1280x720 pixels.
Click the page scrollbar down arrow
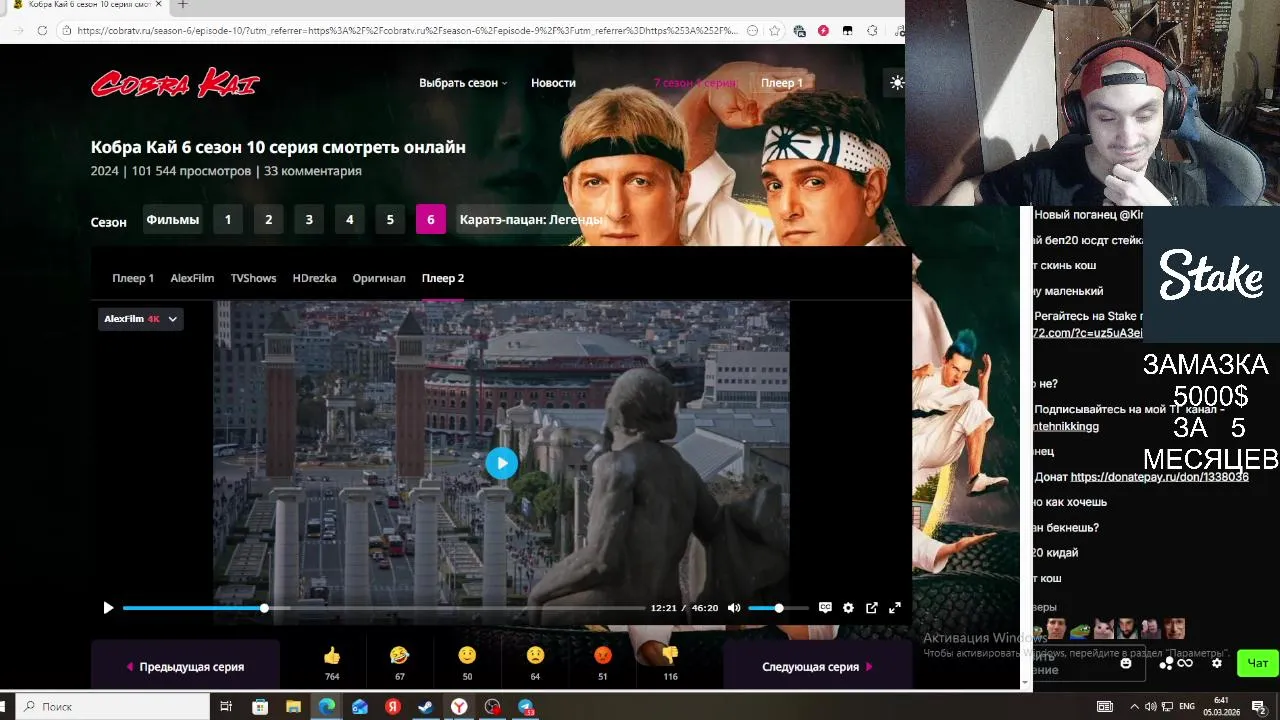click(1025, 683)
